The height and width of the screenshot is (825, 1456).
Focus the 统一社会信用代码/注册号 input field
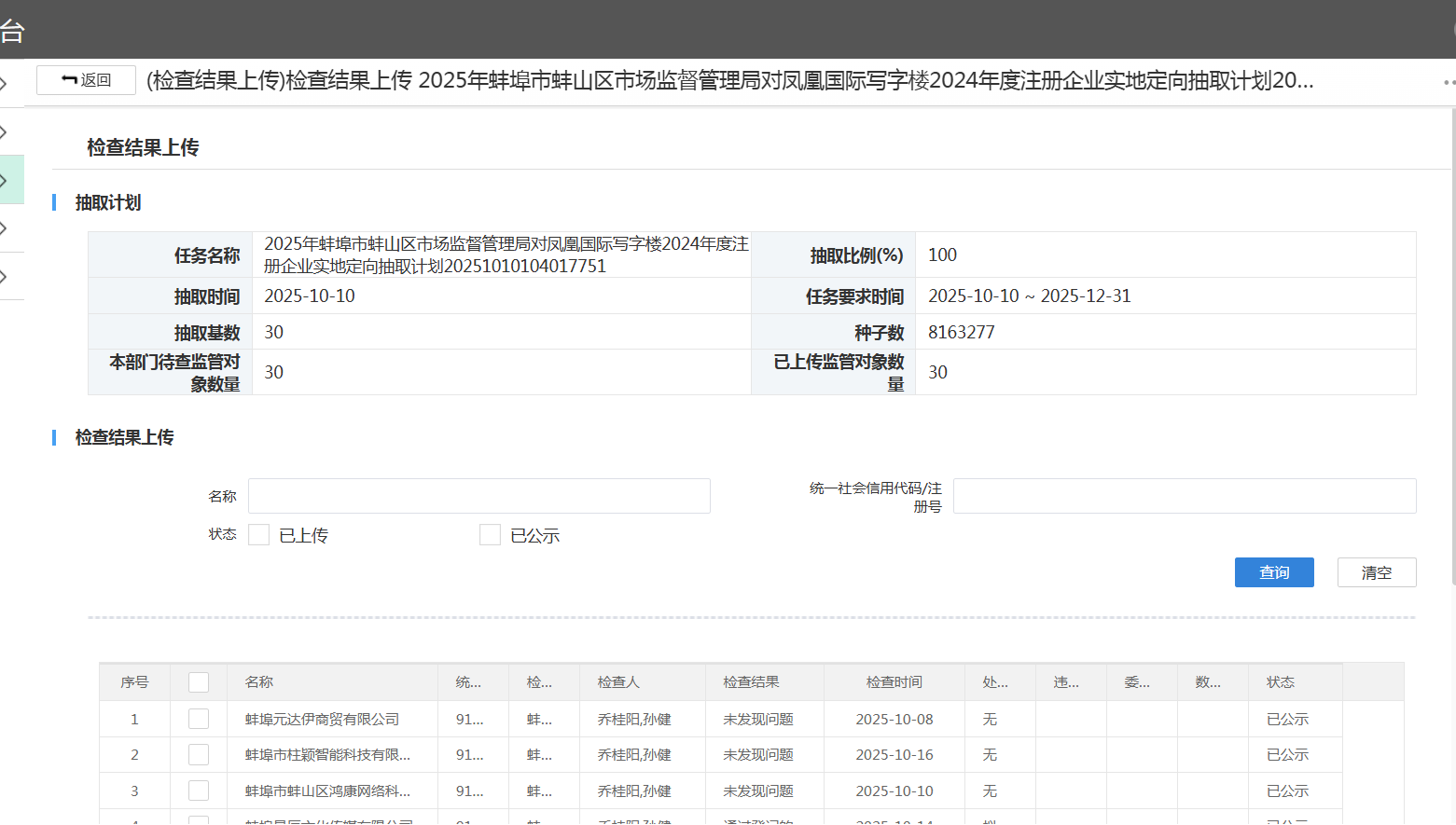tap(1184, 496)
